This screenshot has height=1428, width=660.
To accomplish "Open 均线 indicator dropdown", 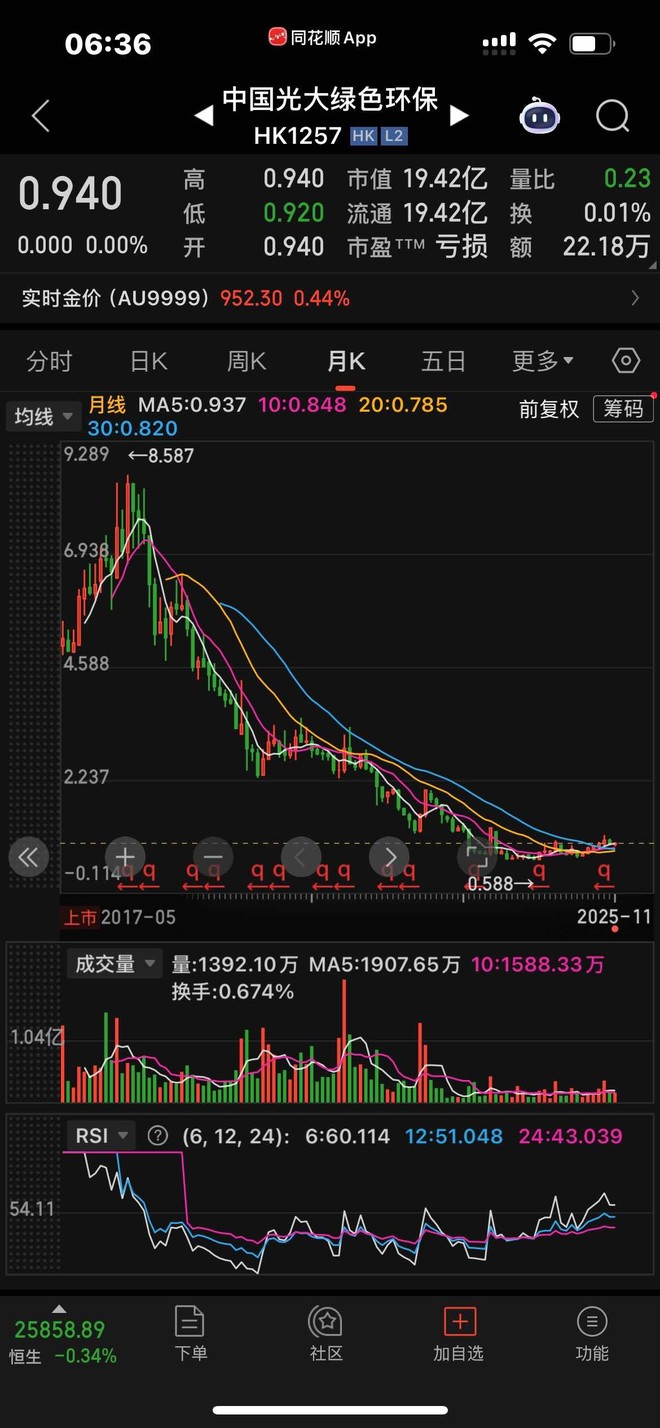I will point(43,416).
